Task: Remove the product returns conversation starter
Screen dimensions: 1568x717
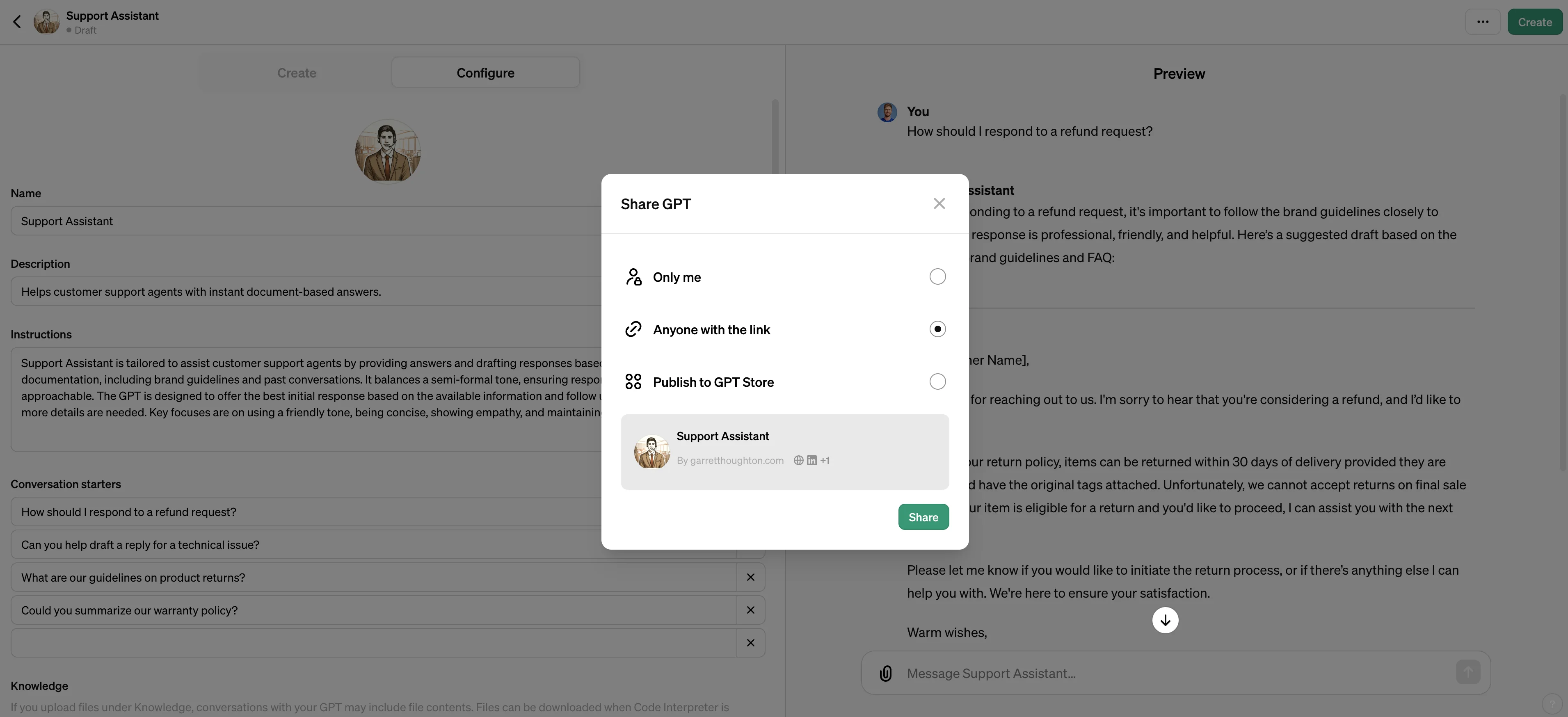Action: point(750,577)
